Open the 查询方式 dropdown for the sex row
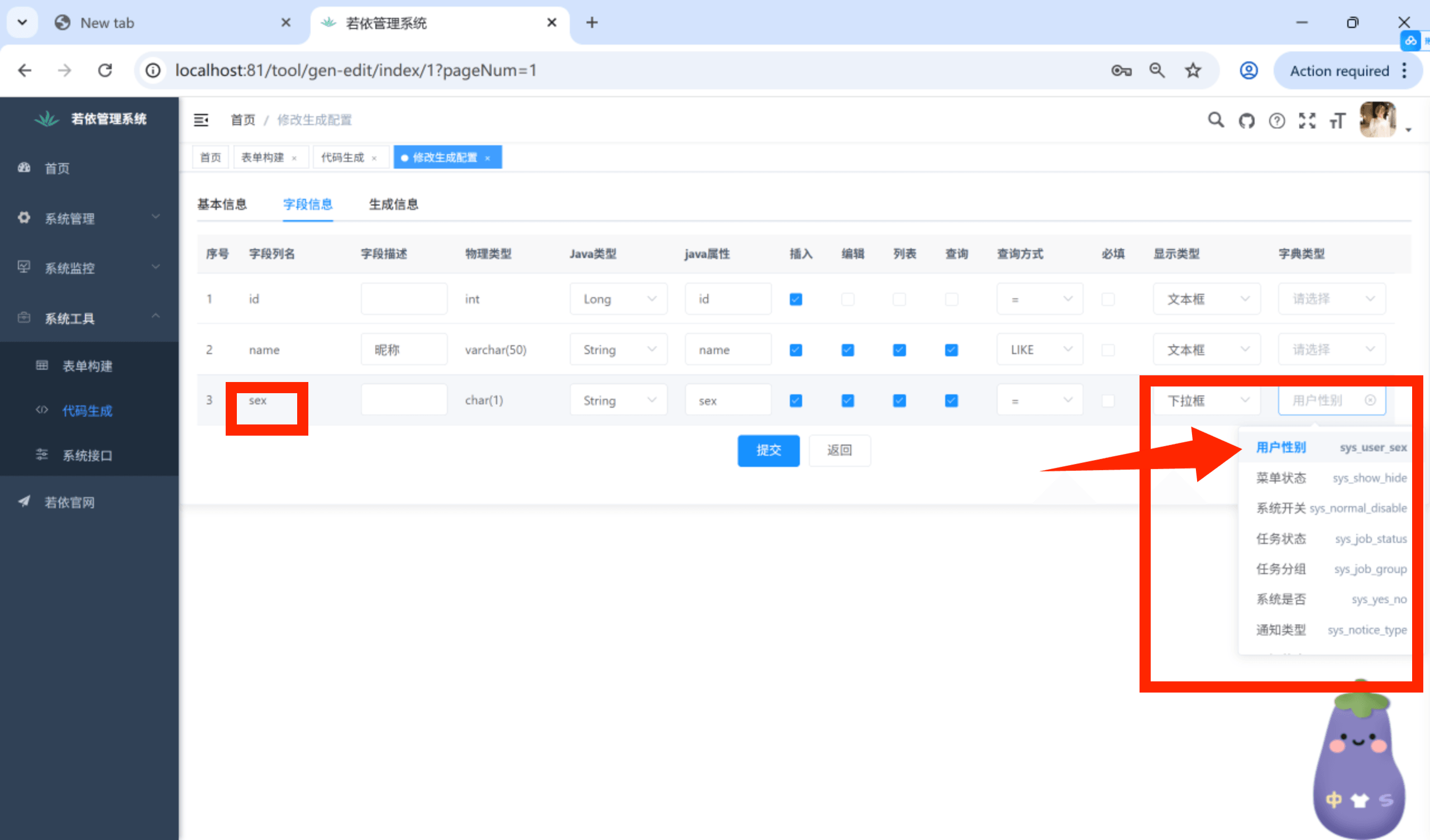Viewport: 1430px width, 840px height. (x=1040, y=399)
